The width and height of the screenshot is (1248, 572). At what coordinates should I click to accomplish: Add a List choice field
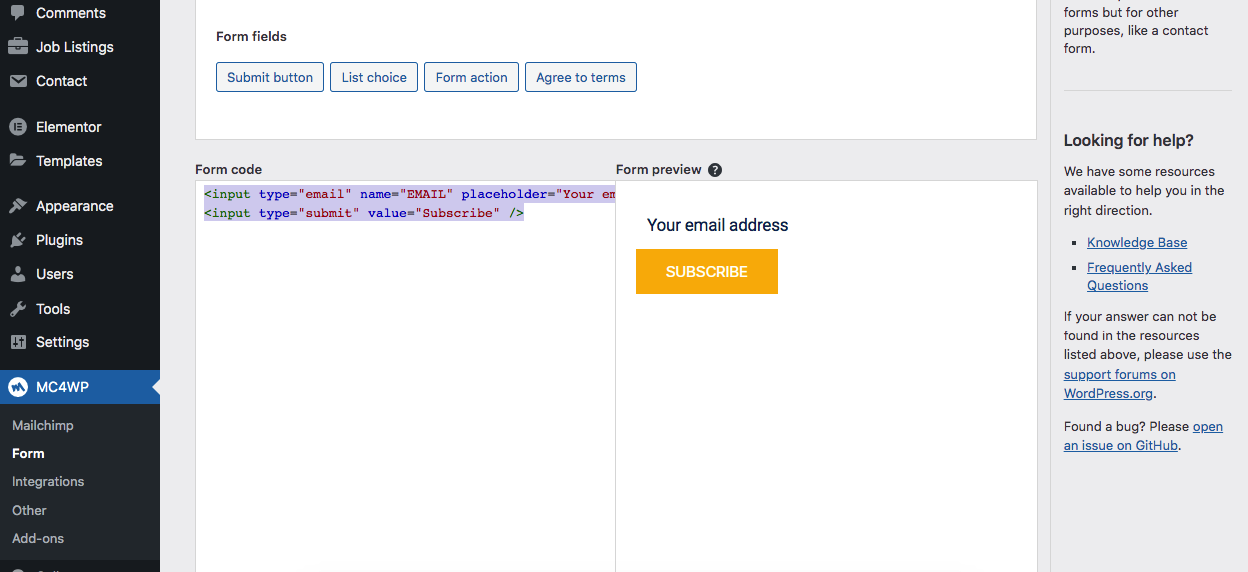click(x=374, y=77)
